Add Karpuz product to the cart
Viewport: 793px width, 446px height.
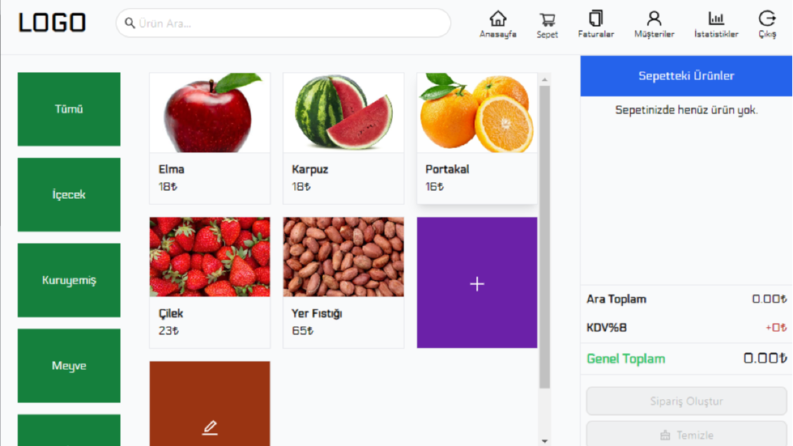tap(343, 138)
